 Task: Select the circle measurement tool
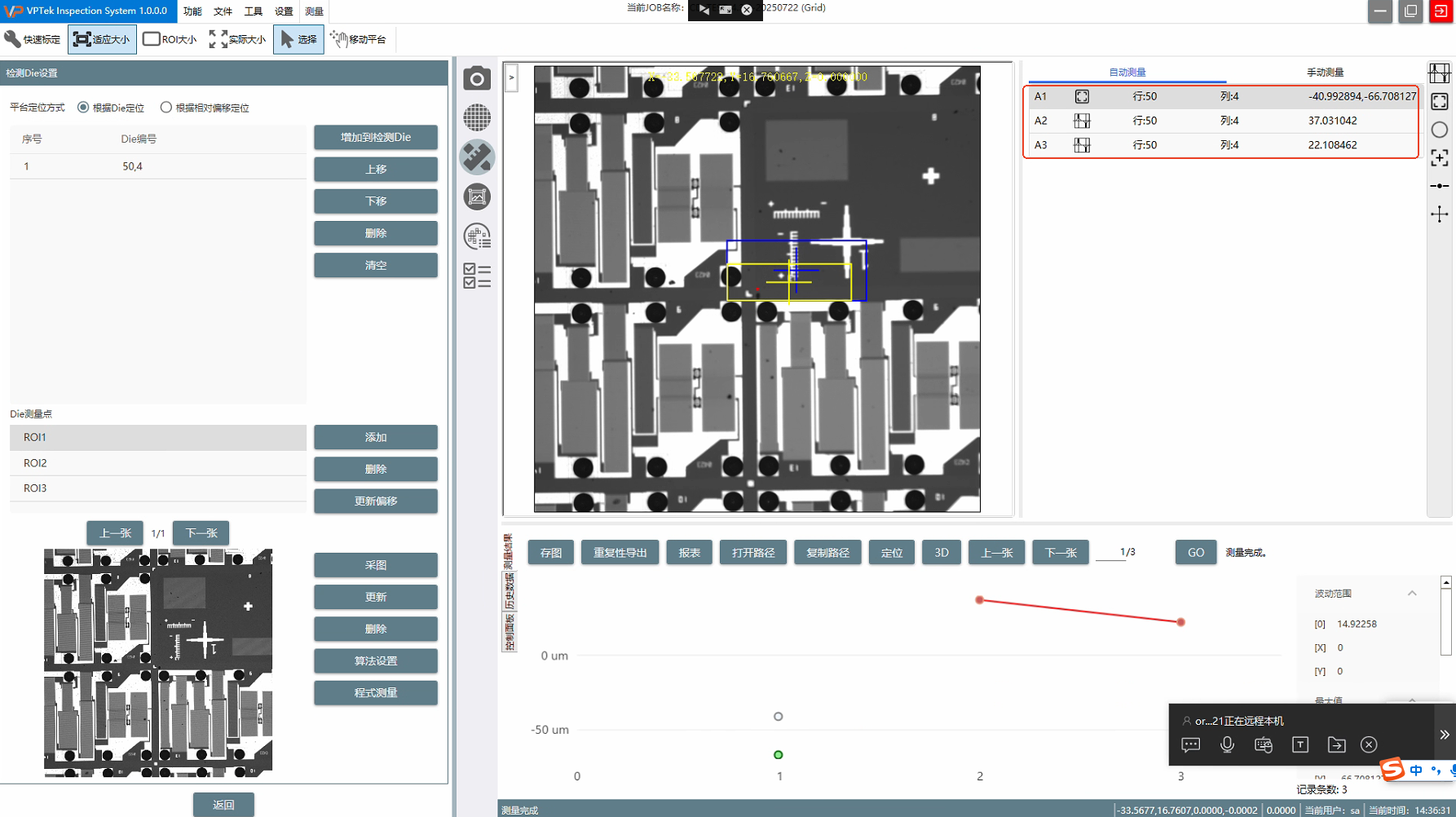click(1439, 130)
